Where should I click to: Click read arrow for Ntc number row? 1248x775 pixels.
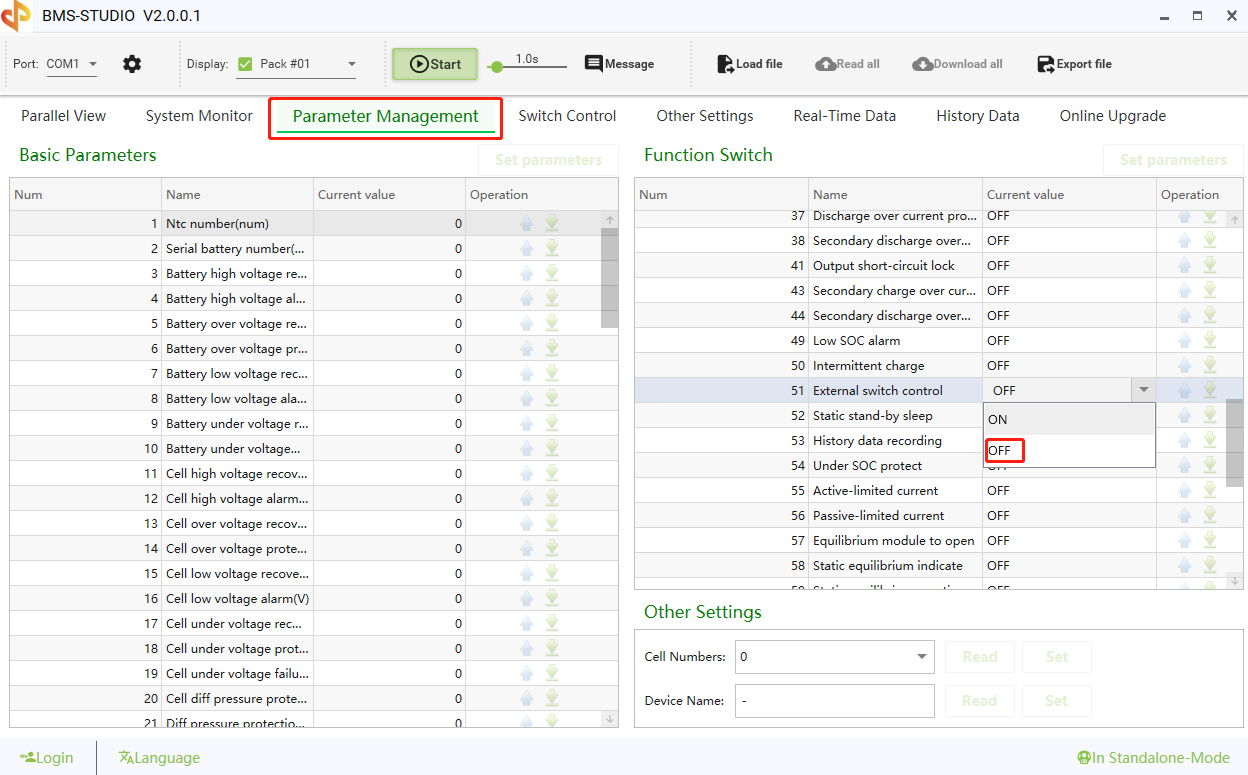click(x=527, y=223)
